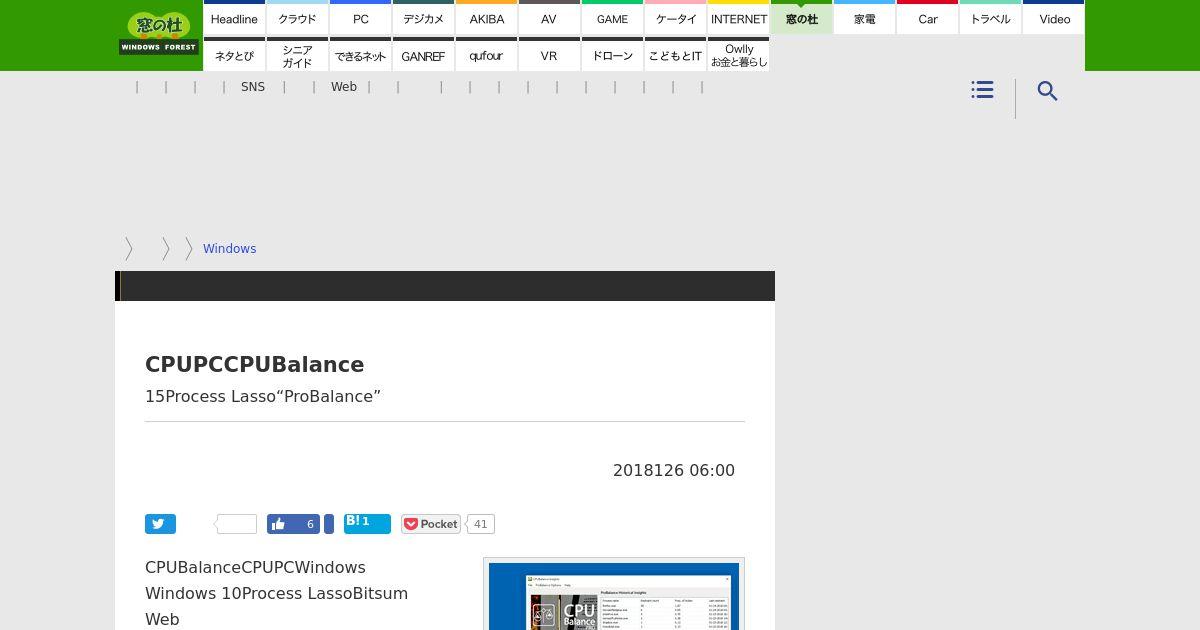Open 家電 site tab
The height and width of the screenshot is (630, 1200).
[x=864, y=18]
